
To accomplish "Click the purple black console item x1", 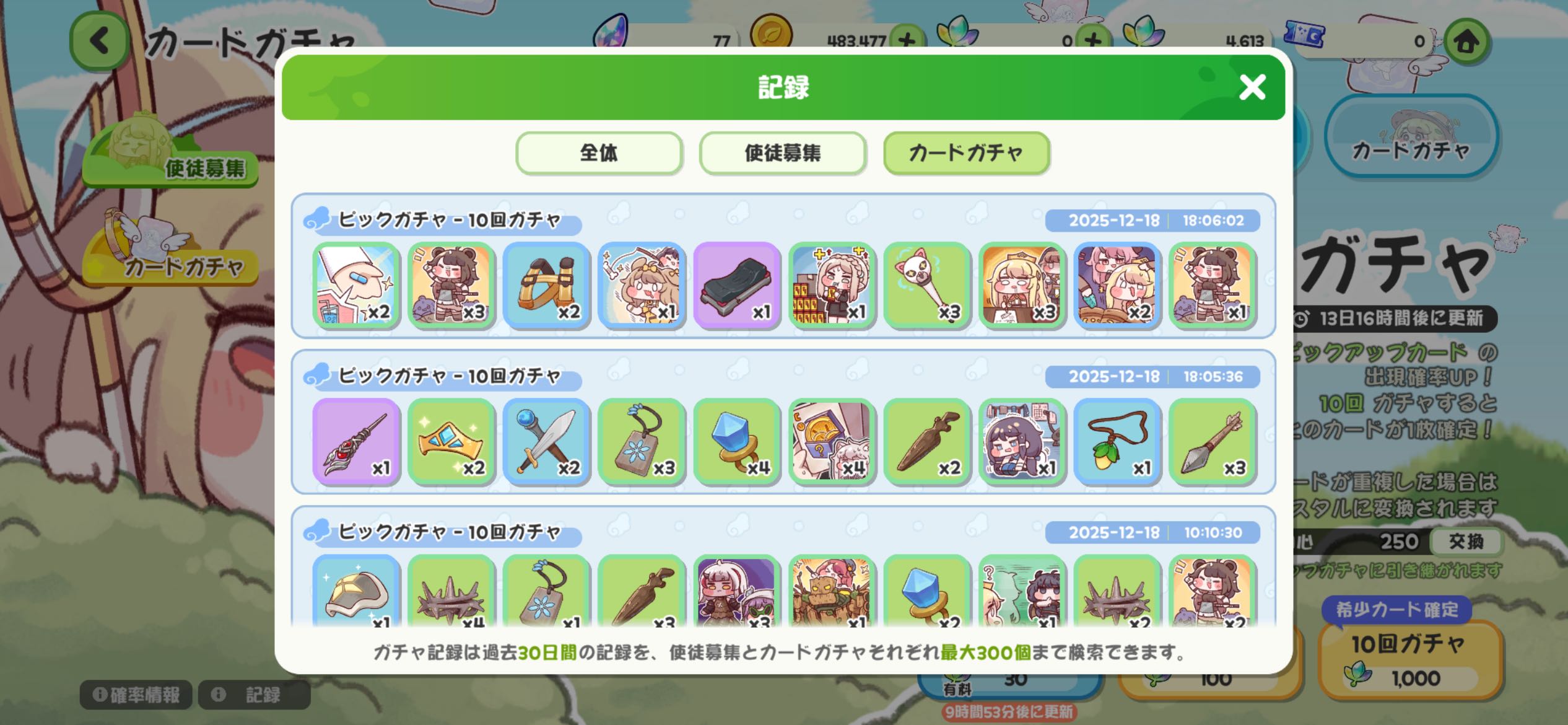I will (x=736, y=285).
